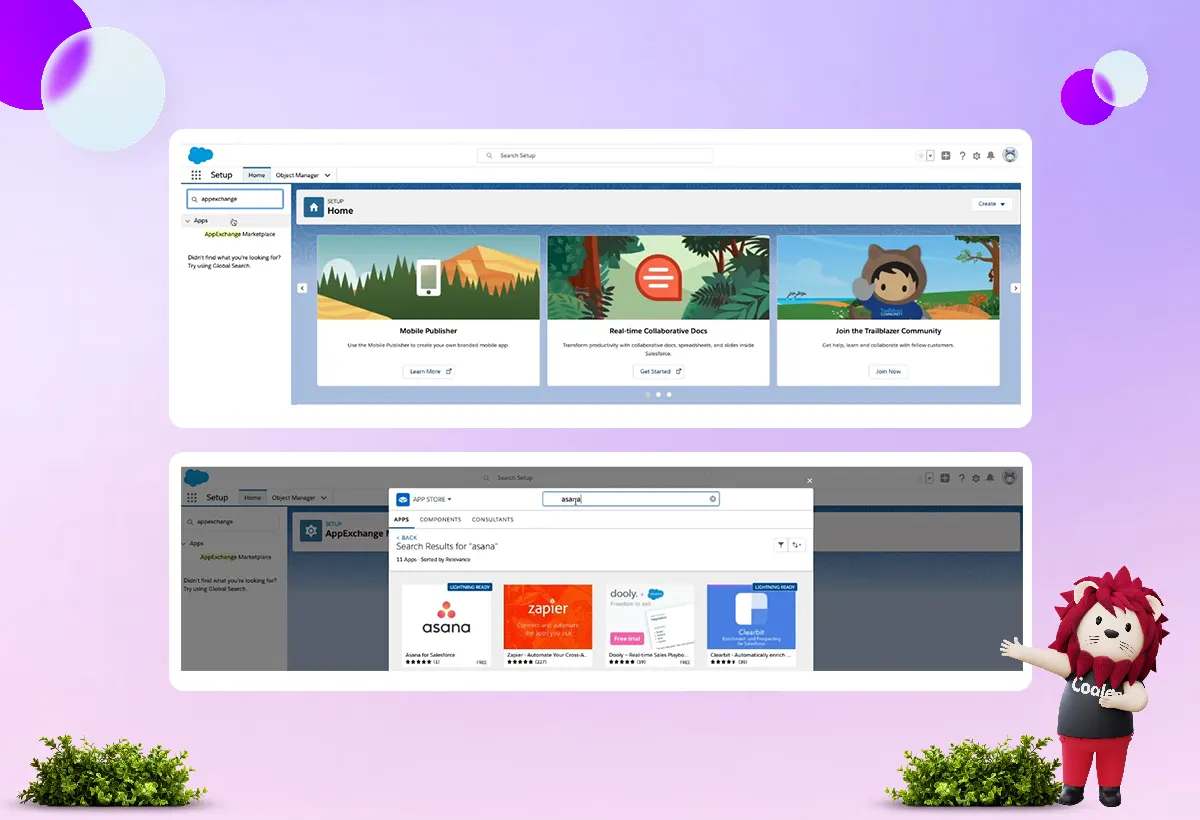Viewport: 1200px width, 820px height.
Task: Click Get Started on Real-time Collaborative Docs card
Action: 659,371
